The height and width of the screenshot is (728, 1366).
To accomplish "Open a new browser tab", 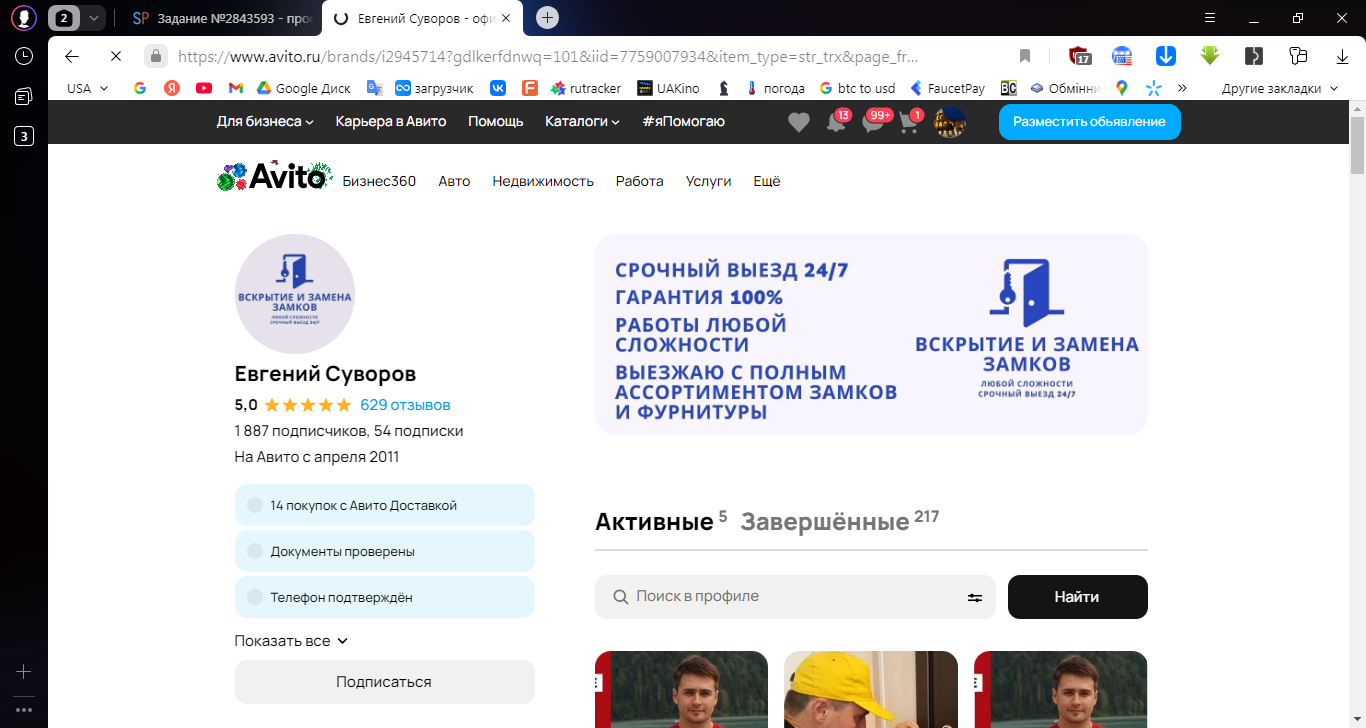I will click(x=547, y=18).
